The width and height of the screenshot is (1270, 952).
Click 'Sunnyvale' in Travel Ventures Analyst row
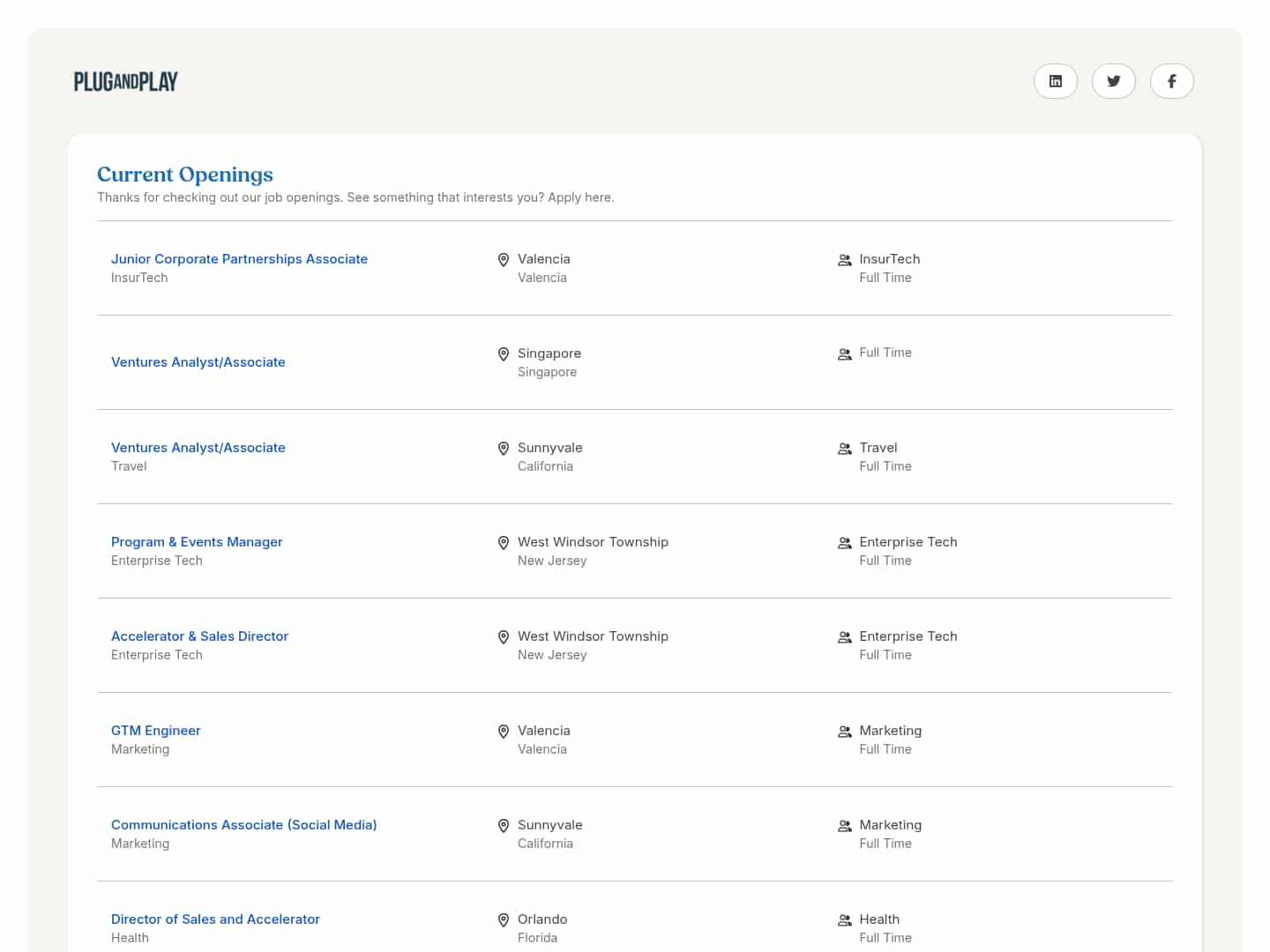550,448
